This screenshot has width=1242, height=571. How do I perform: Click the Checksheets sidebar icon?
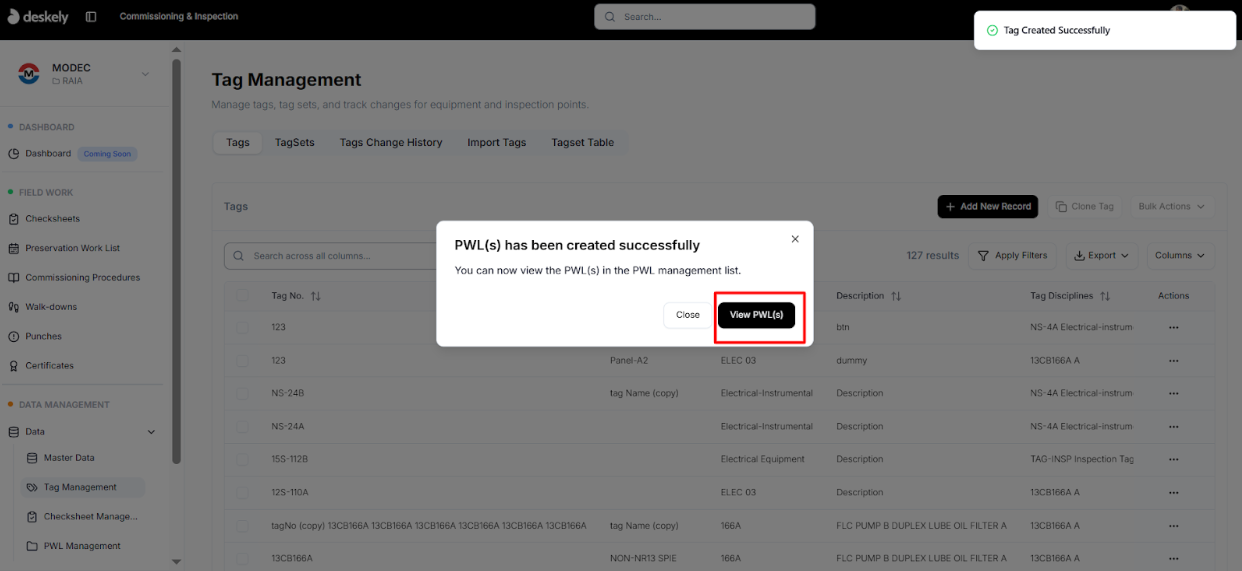tap(14, 219)
